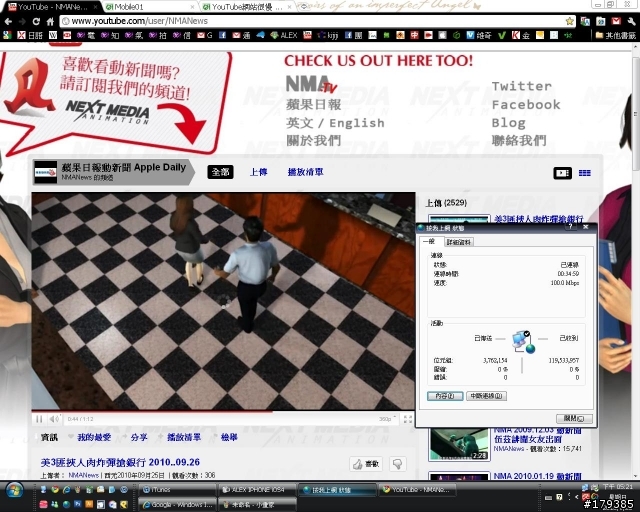Open the 360p quality dropdown
Viewport: 640px width, 512px height.
click(x=387, y=419)
